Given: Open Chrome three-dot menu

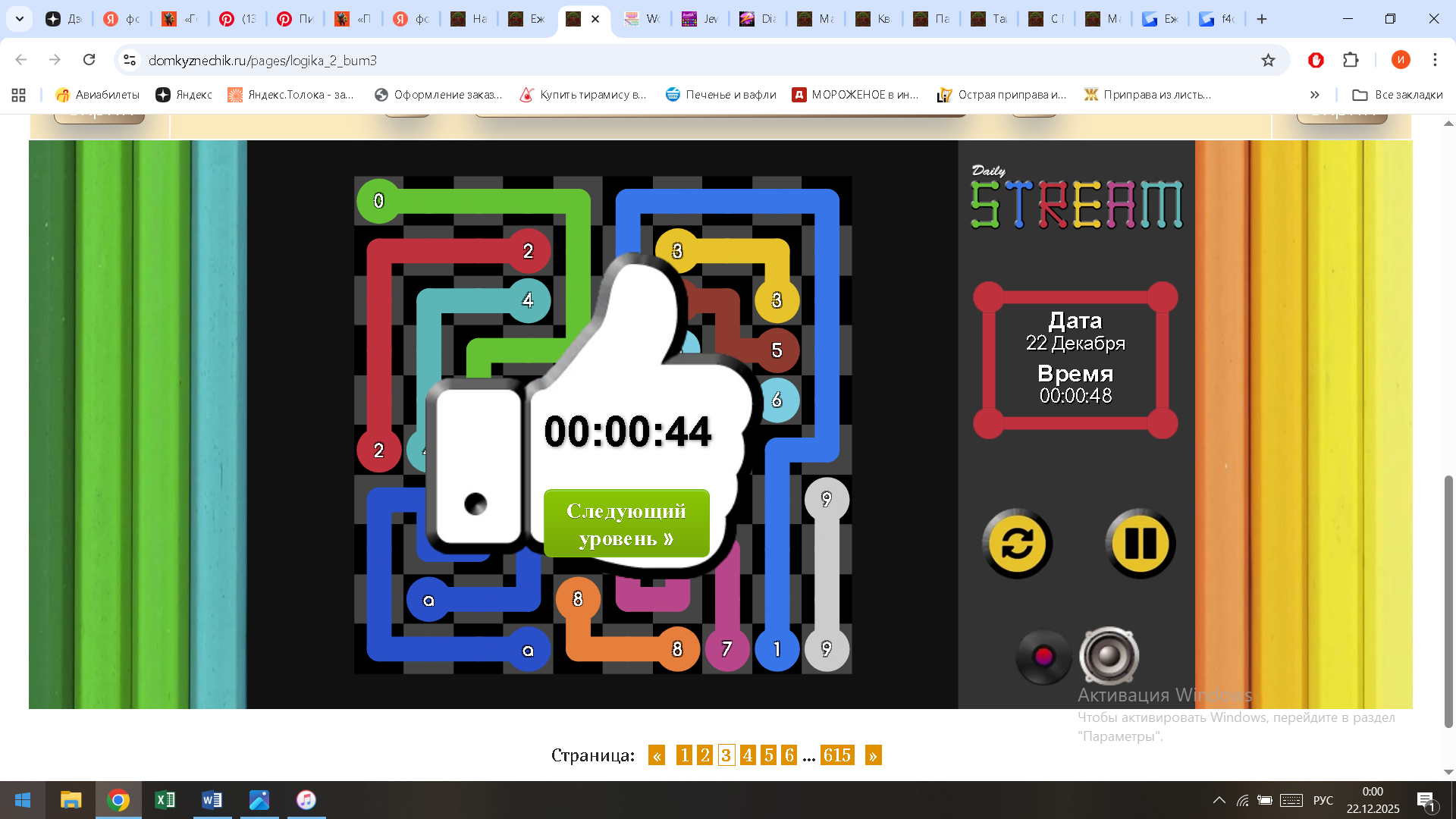Looking at the screenshot, I should tap(1435, 60).
